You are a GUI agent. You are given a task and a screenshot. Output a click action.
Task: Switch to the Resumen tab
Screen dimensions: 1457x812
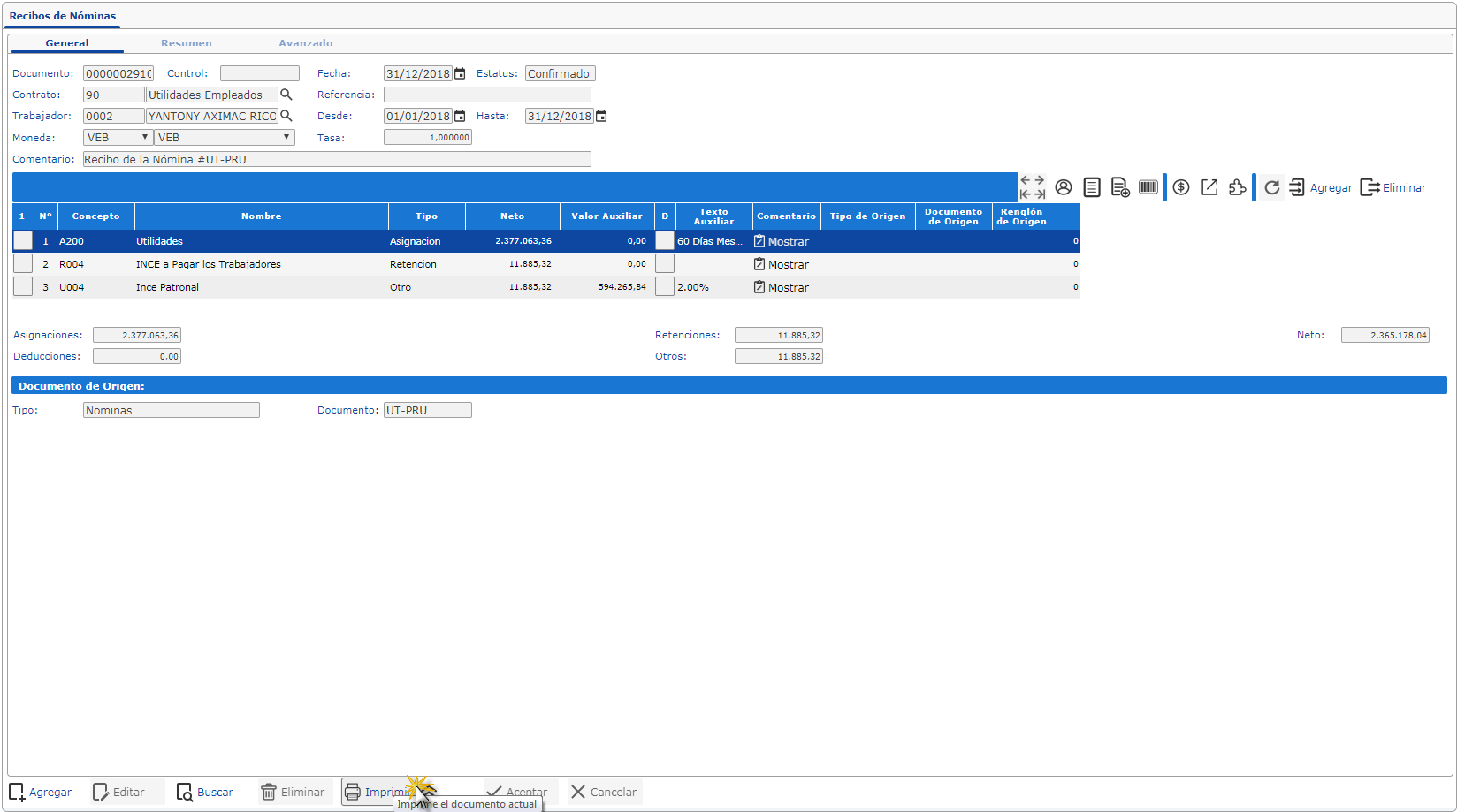click(x=186, y=43)
